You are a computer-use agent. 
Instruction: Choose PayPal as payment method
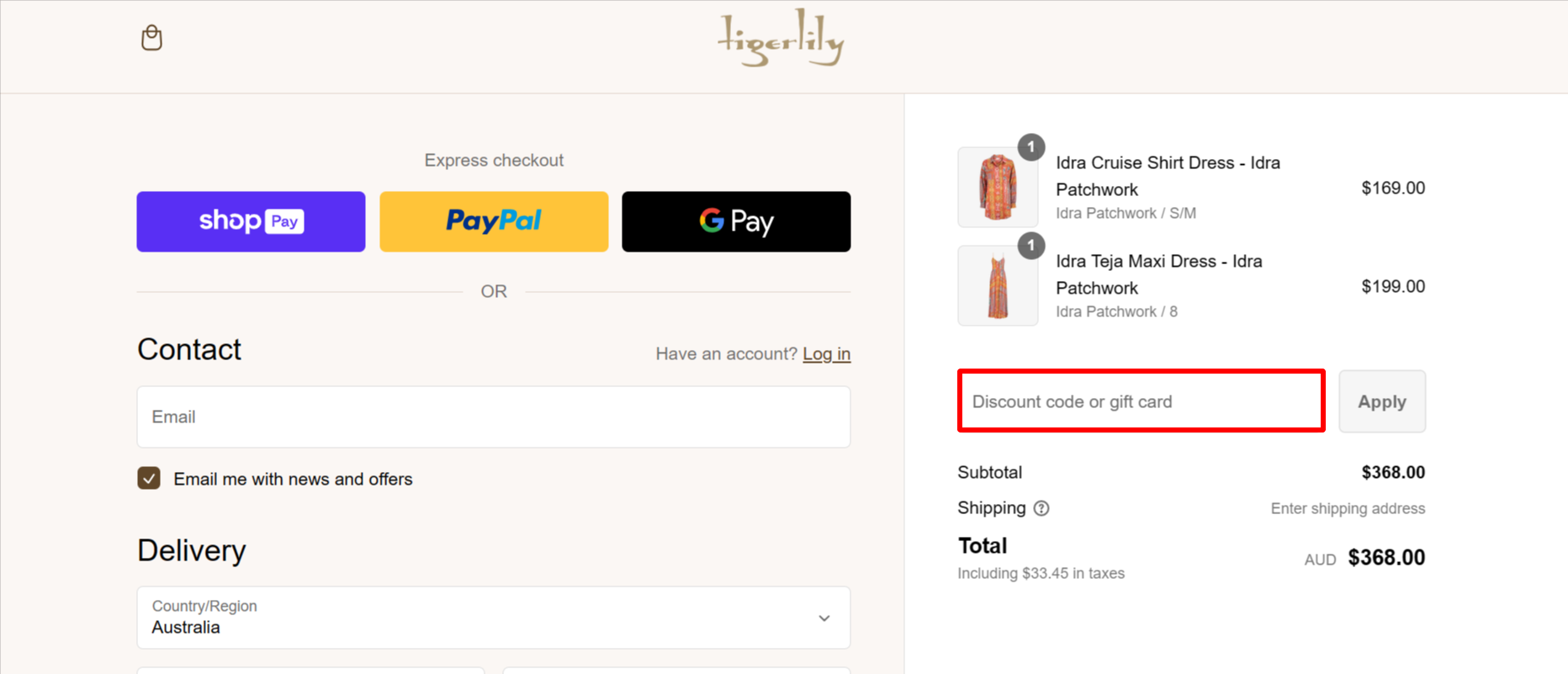493,221
